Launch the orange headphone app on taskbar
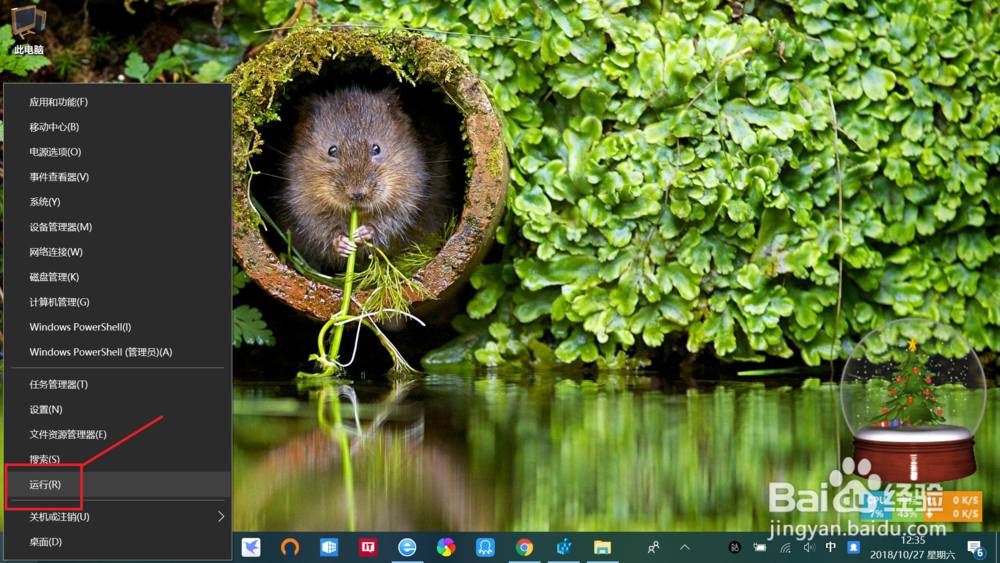The width and height of the screenshot is (1000, 563). click(290, 547)
